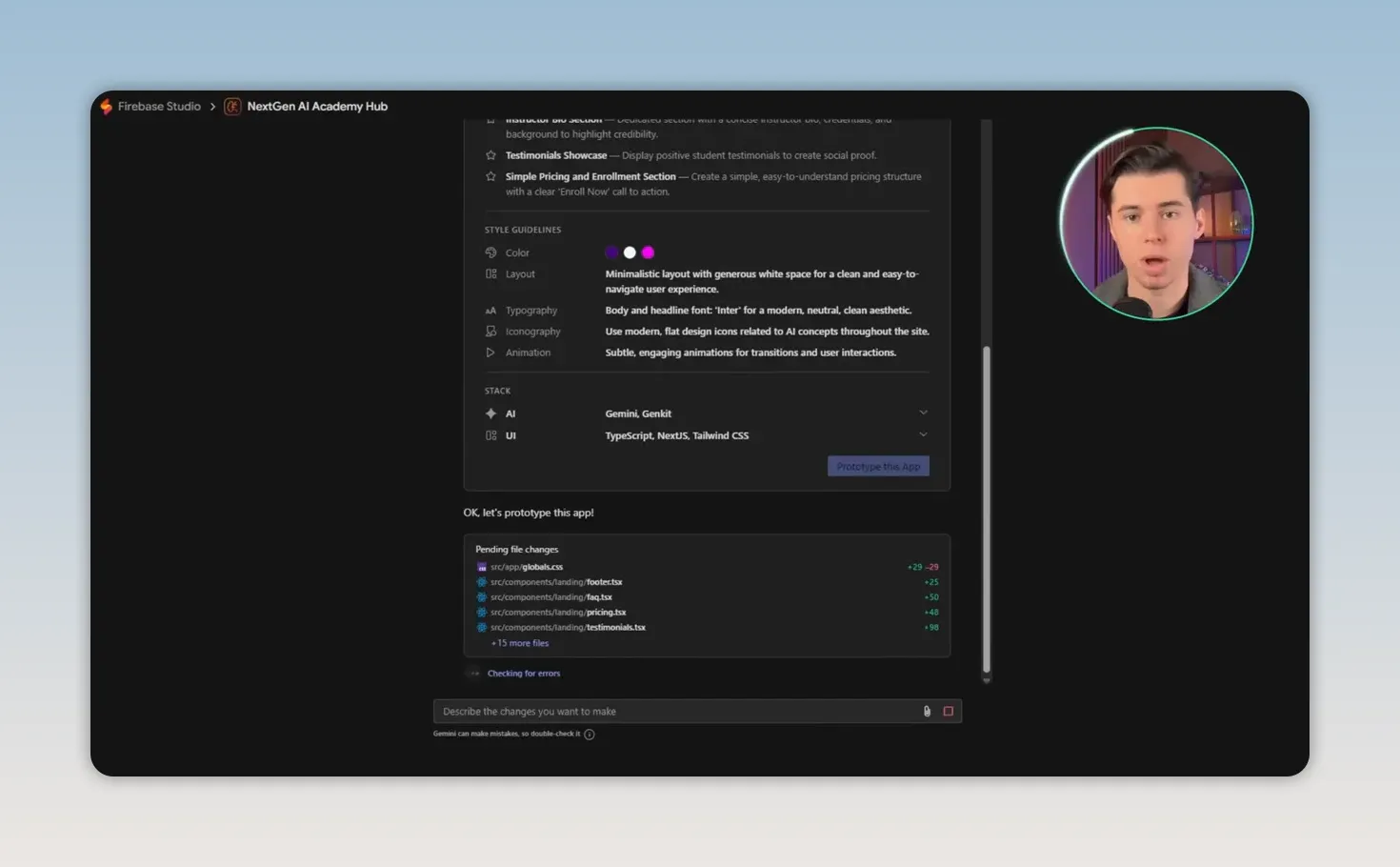Go to Firebase Studio breadcrumb link
The height and width of the screenshot is (867, 1400).
pyautogui.click(x=159, y=107)
